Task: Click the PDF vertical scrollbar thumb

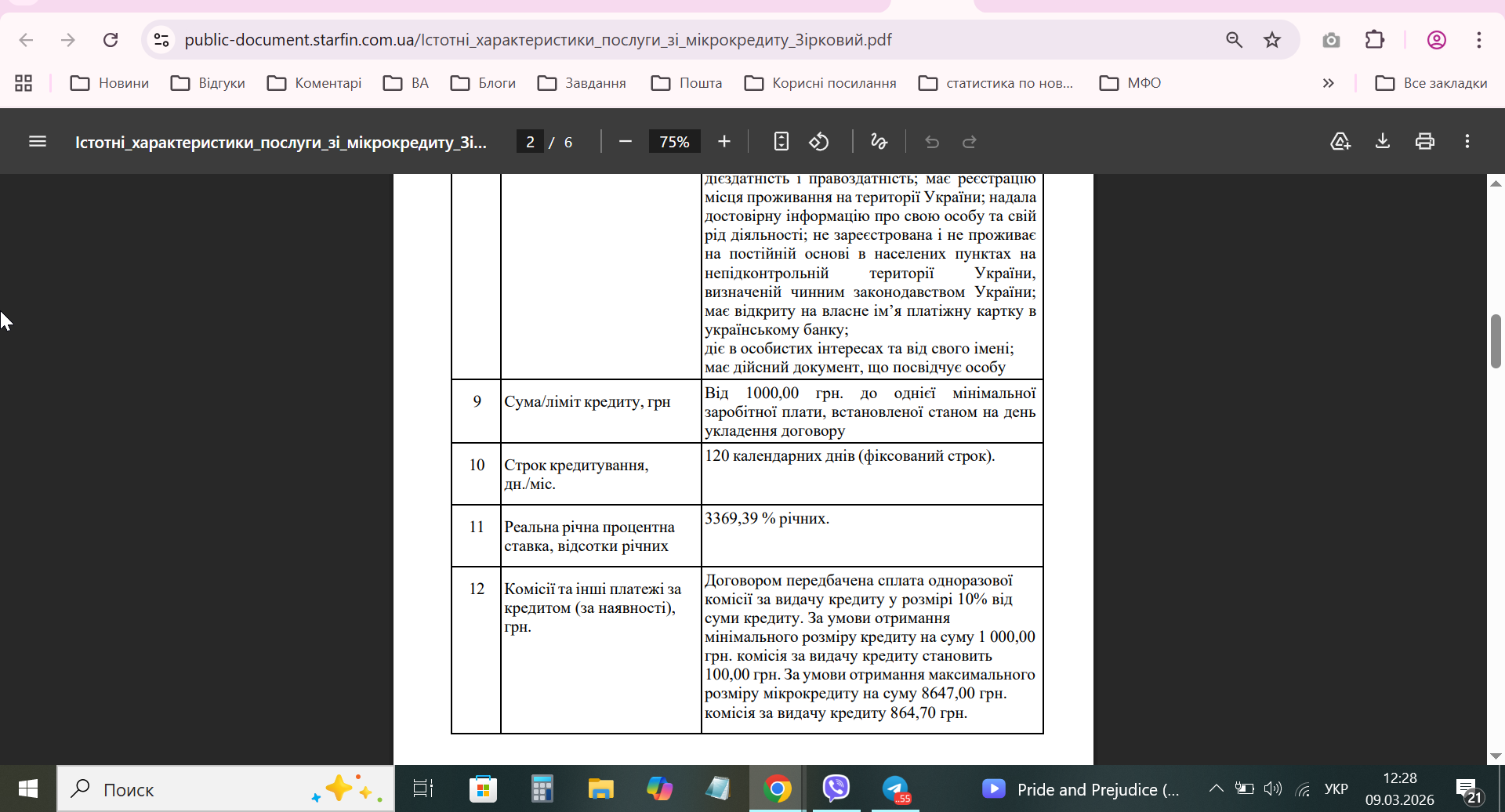Action: (1496, 341)
